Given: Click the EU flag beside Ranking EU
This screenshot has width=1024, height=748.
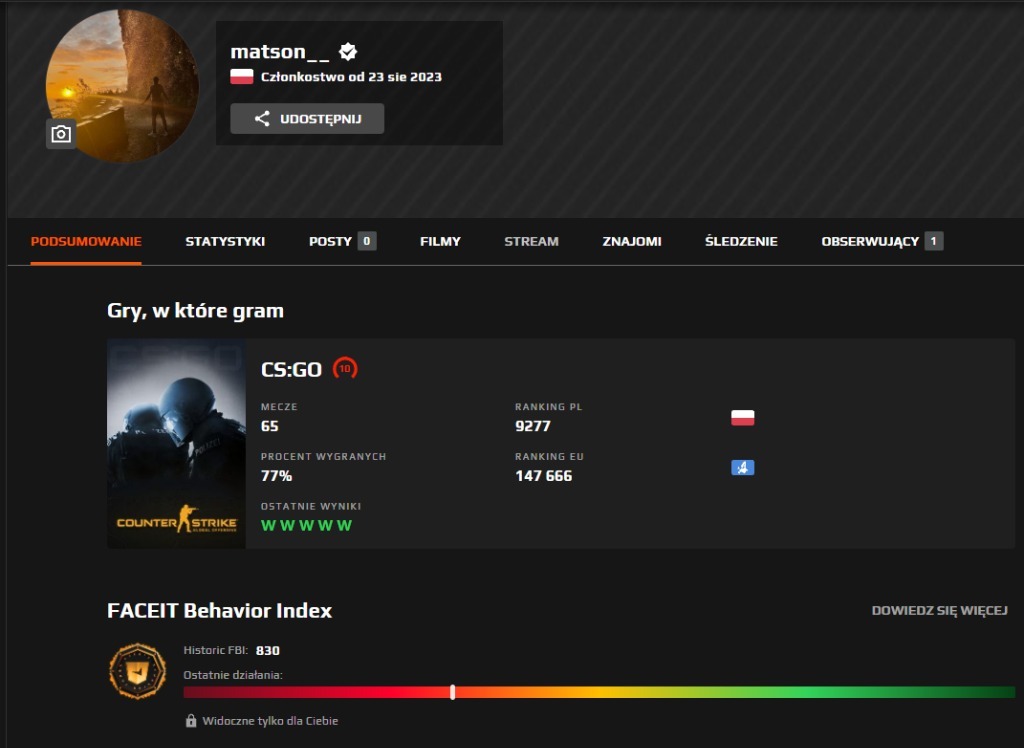Looking at the screenshot, I should point(742,467).
